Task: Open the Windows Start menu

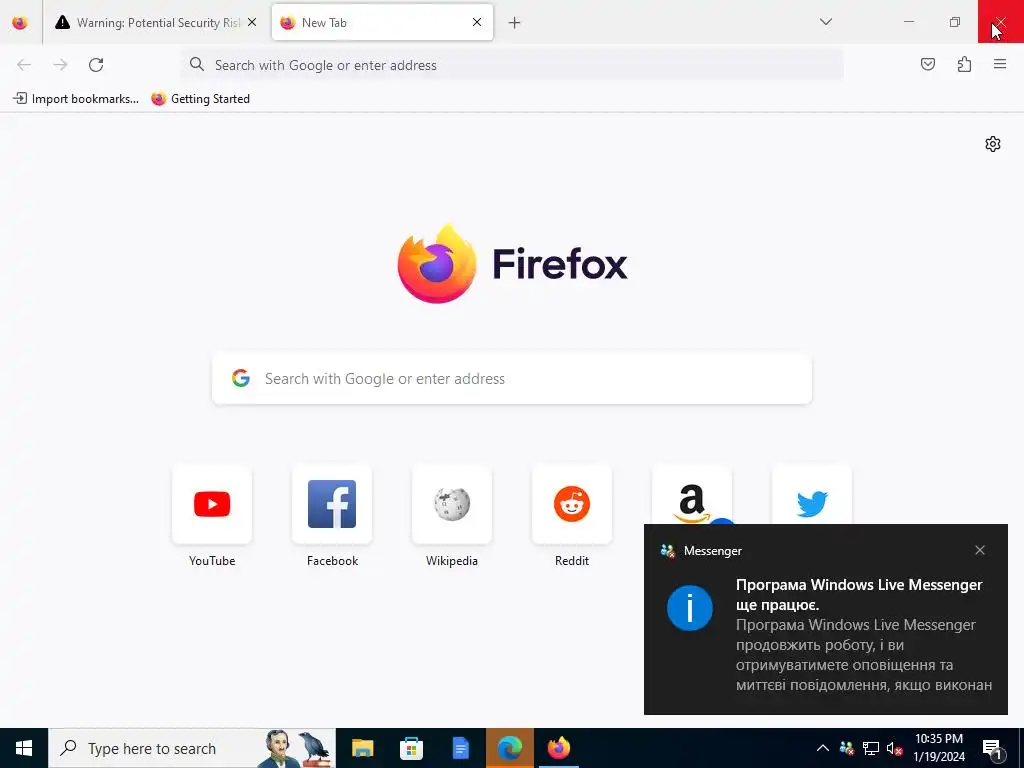Action: pos(24,748)
